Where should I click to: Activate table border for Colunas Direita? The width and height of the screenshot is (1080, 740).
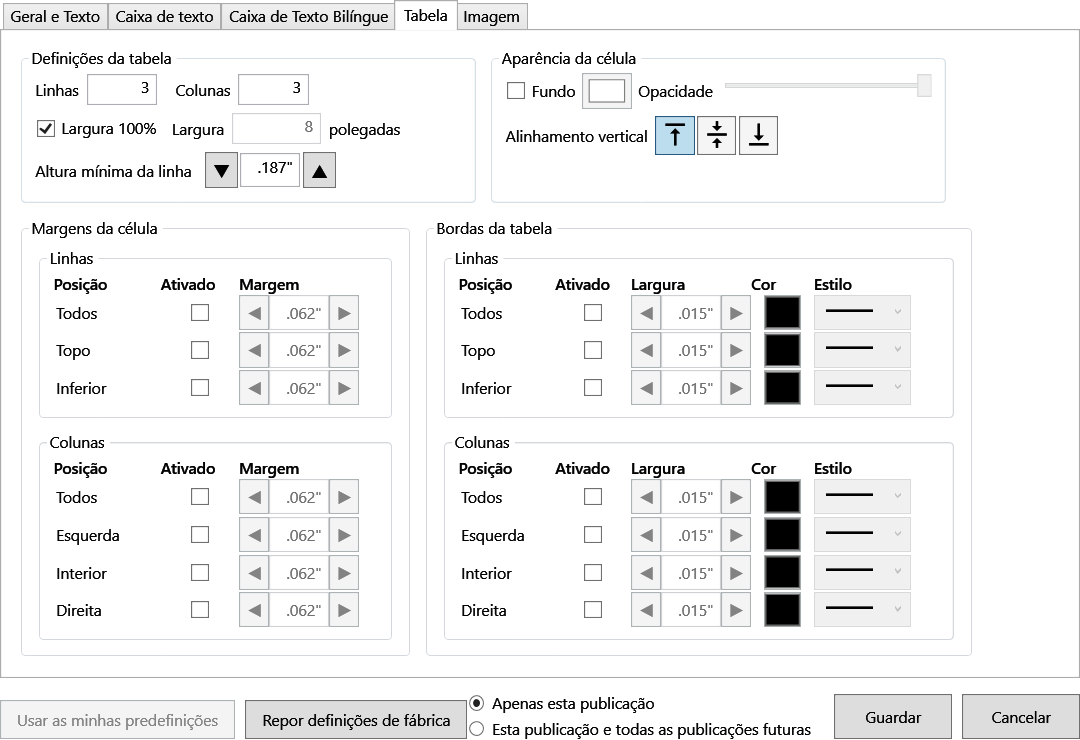pos(593,610)
